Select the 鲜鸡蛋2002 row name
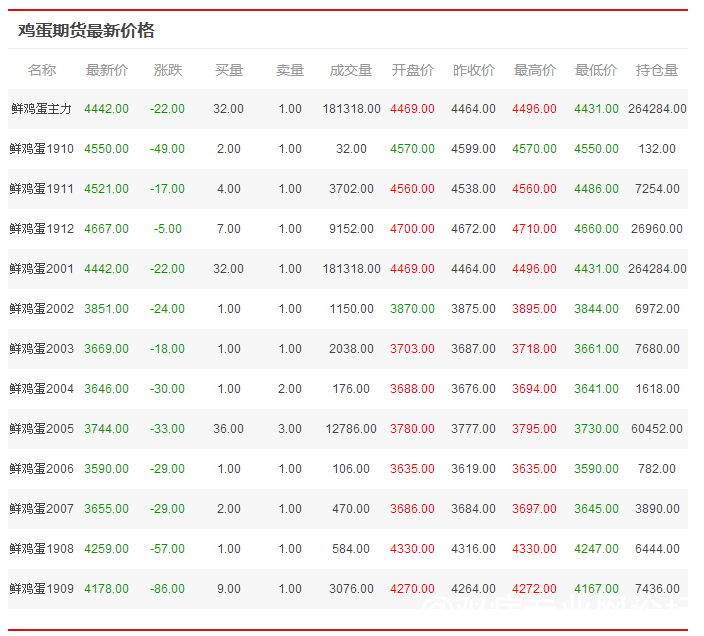The height and width of the screenshot is (636, 704). point(41,308)
